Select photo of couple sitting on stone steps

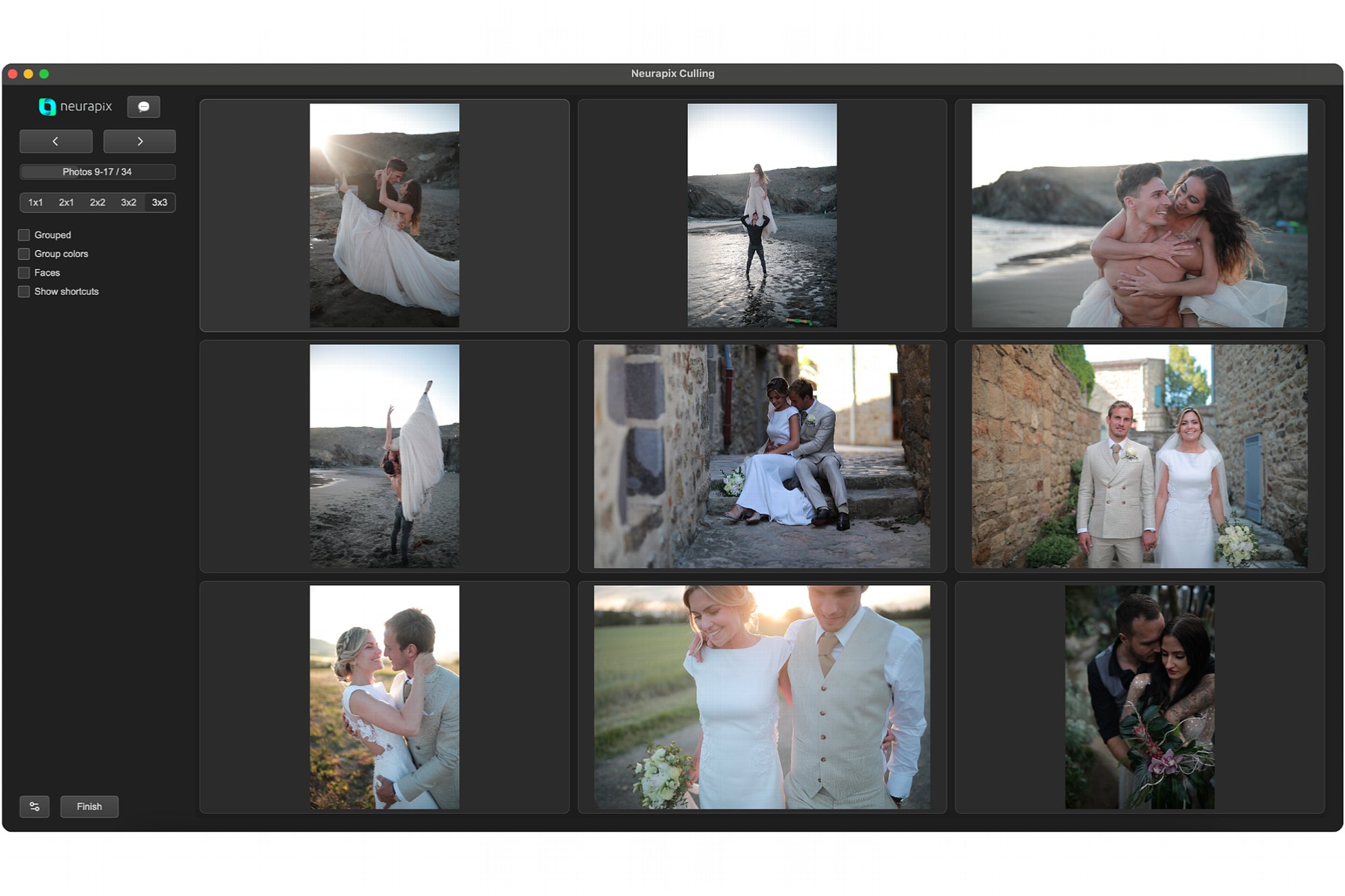coord(762,456)
